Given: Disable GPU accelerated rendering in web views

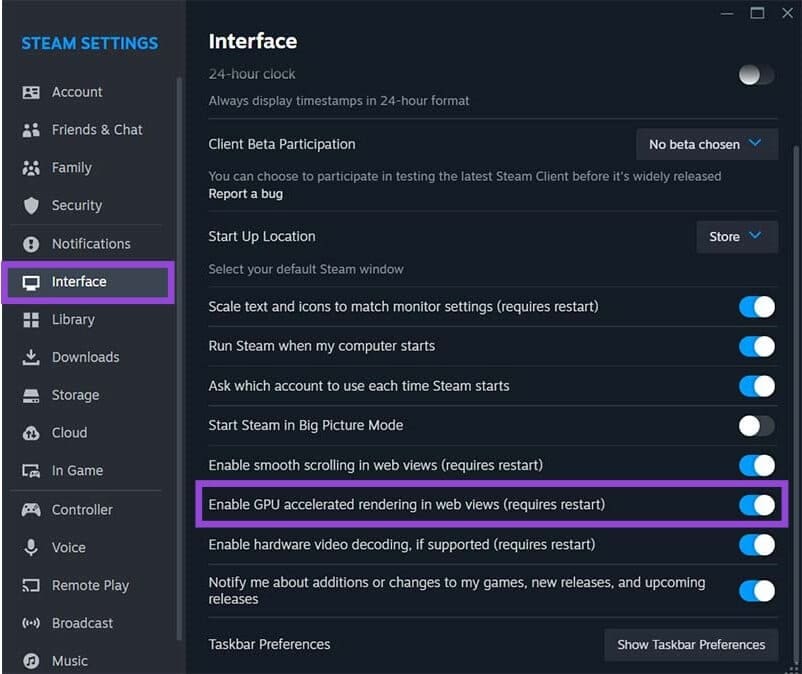Looking at the screenshot, I should [756, 505].
